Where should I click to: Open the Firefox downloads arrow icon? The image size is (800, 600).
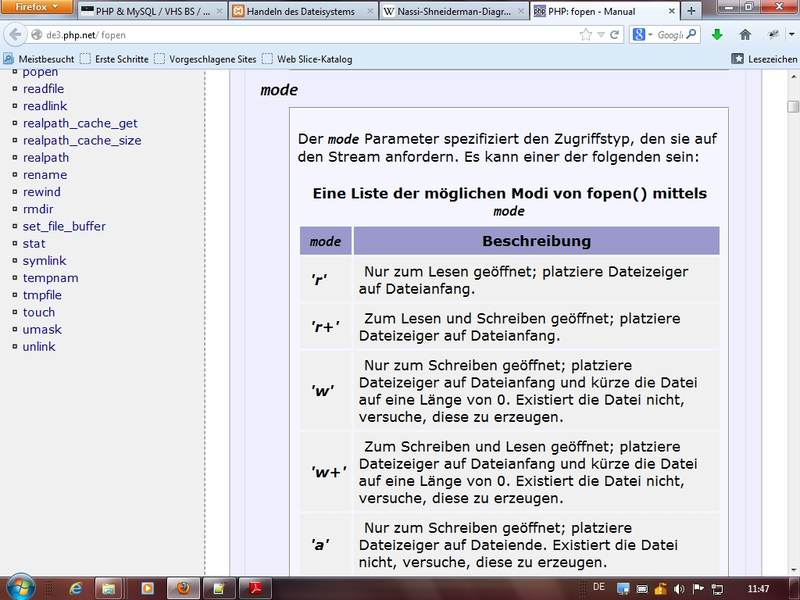[x=717, y=34]
